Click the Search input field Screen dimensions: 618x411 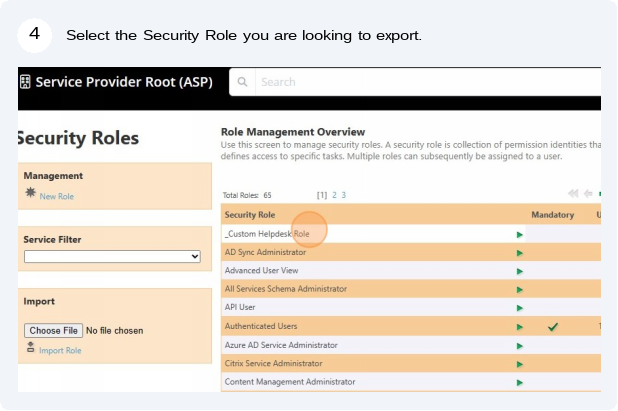tap(428, 82)
